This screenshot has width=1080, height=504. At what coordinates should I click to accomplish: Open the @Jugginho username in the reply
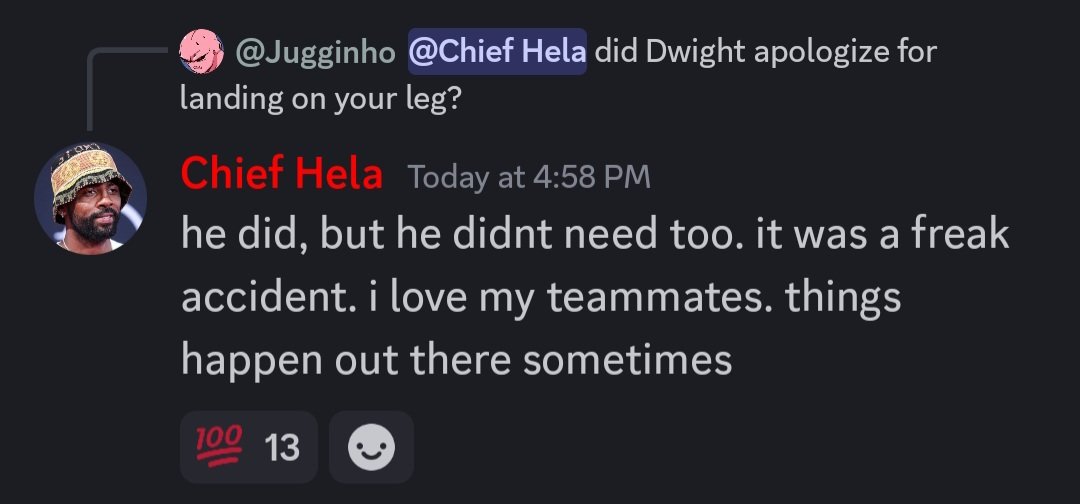[315, 51]
